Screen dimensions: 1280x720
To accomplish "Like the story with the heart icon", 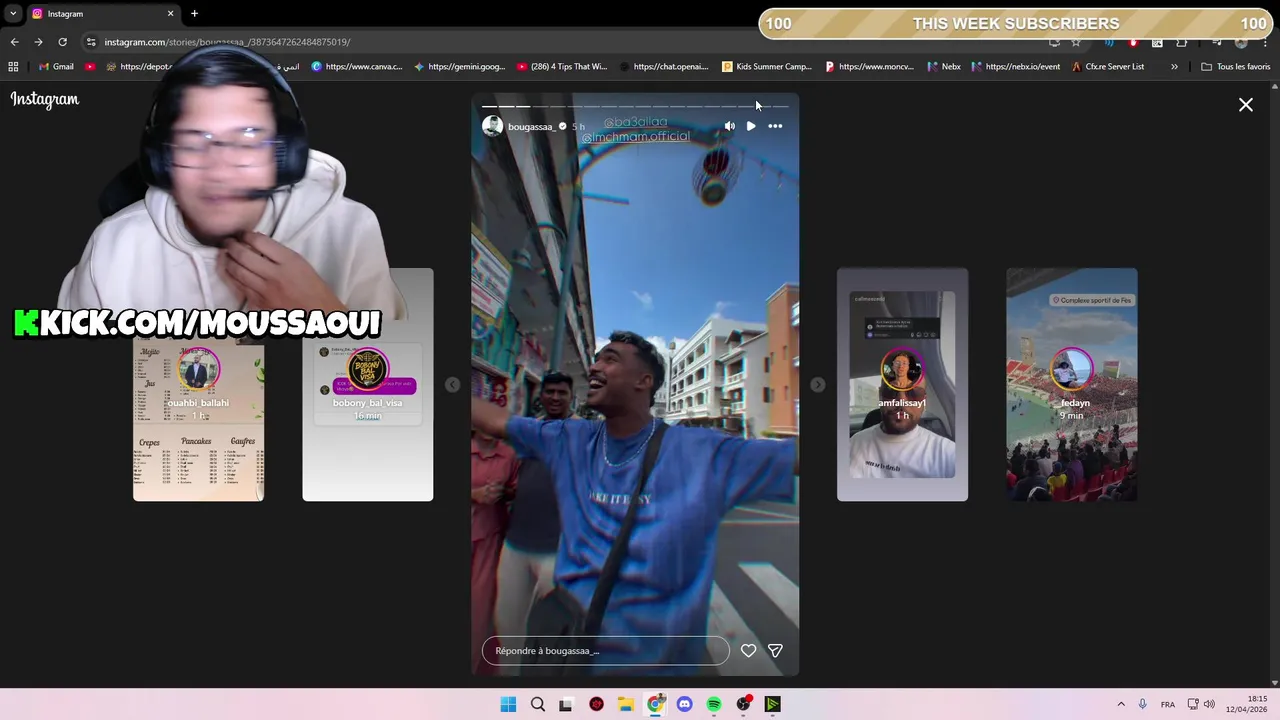I will 748,651.
